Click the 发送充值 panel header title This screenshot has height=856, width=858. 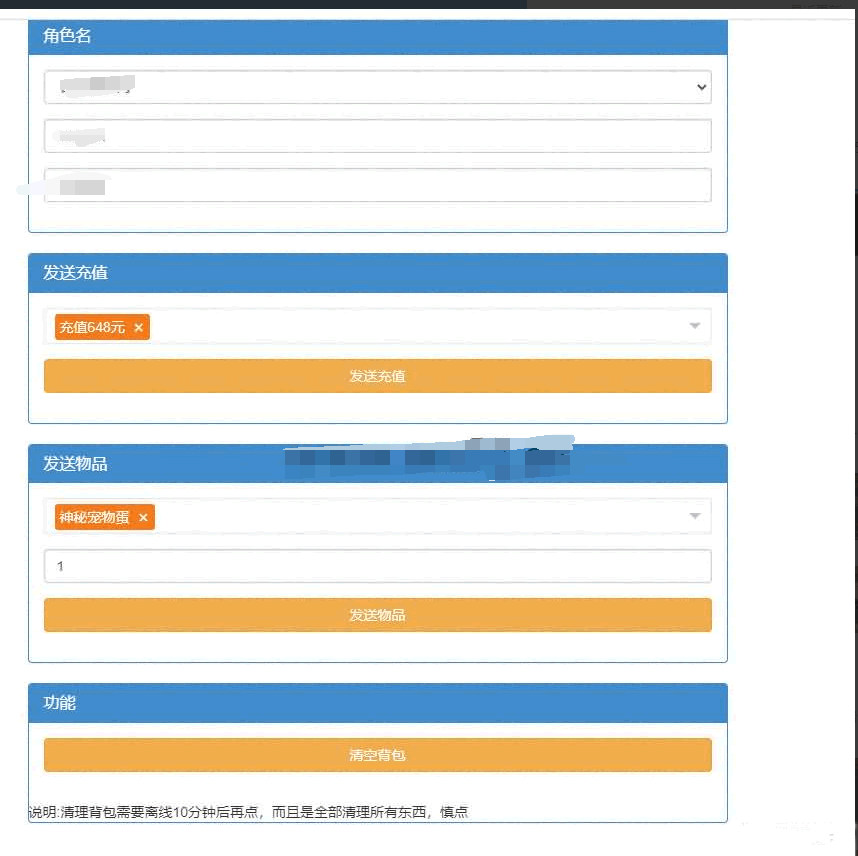click(75, 273)
